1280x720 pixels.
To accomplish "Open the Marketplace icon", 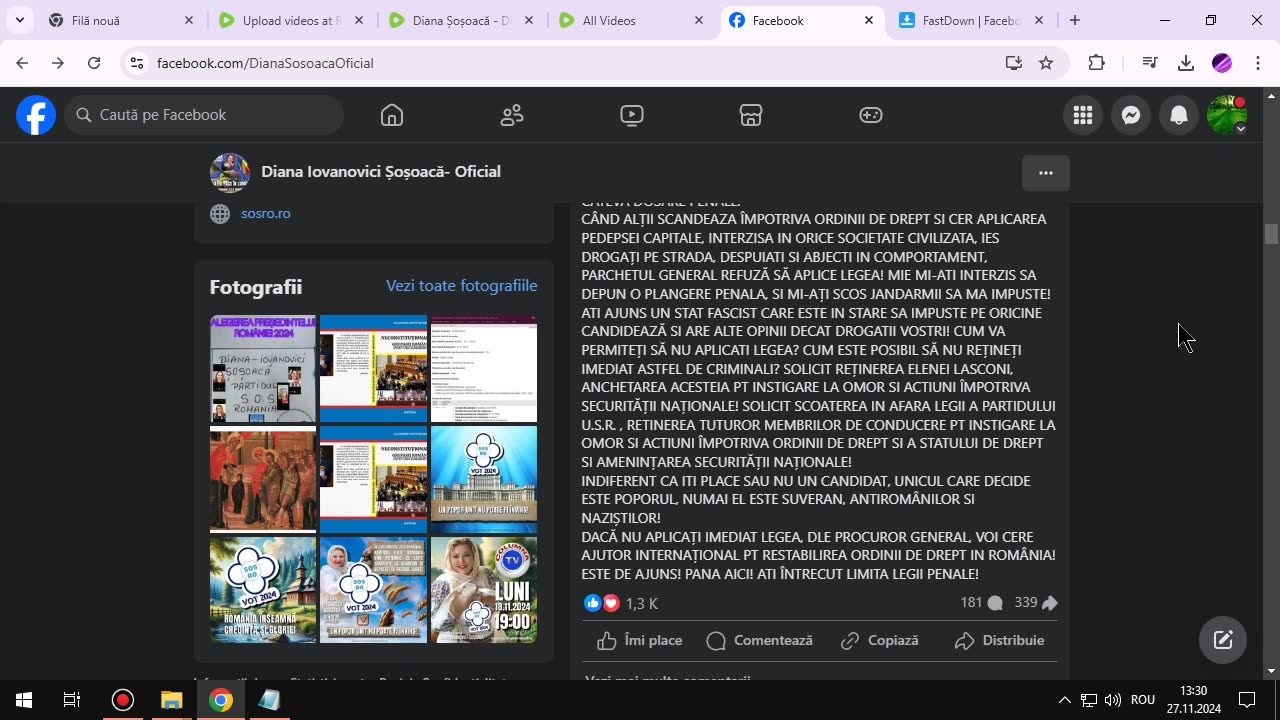I will coord(751,115).
